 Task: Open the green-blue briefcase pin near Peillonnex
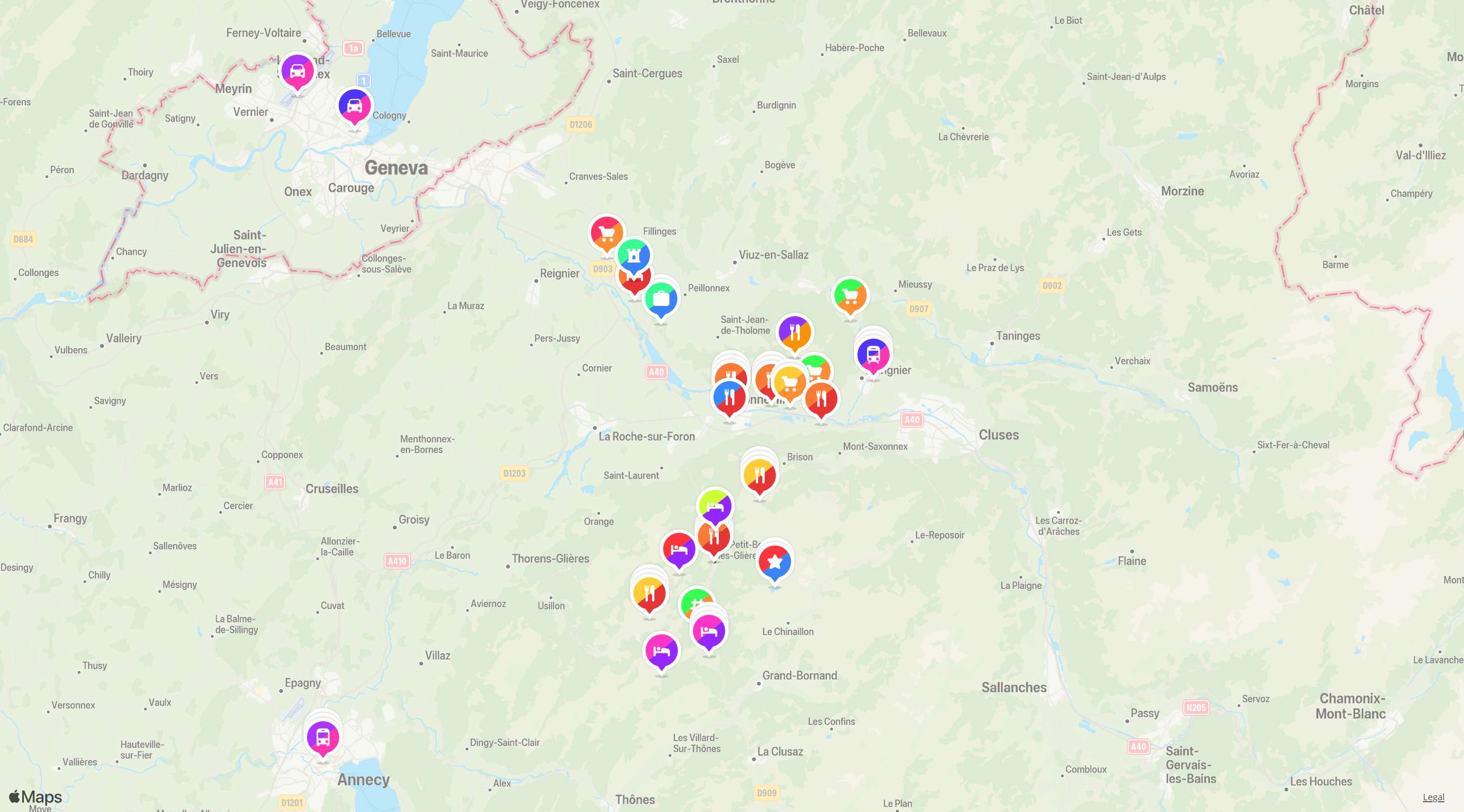click(x=660, y=298)
